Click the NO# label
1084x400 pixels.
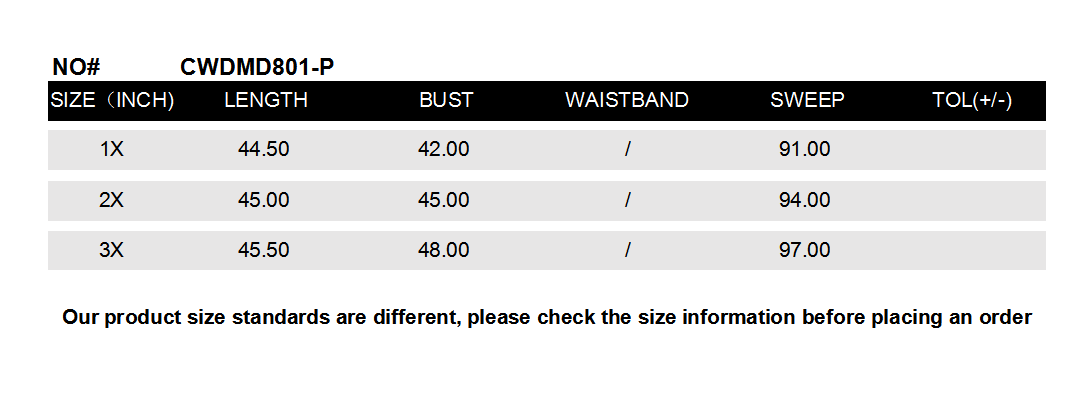click(x=76, y=68)
